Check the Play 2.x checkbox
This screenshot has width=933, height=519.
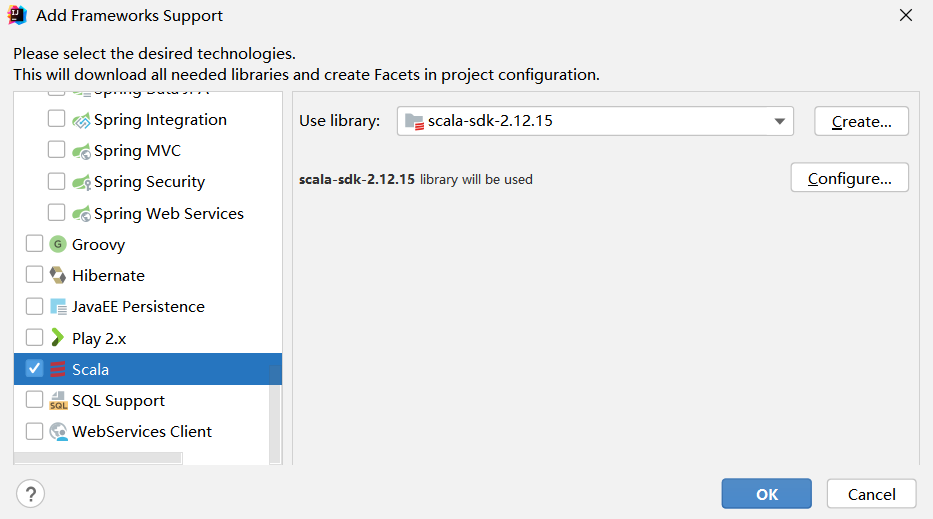(x=35, y=337)
